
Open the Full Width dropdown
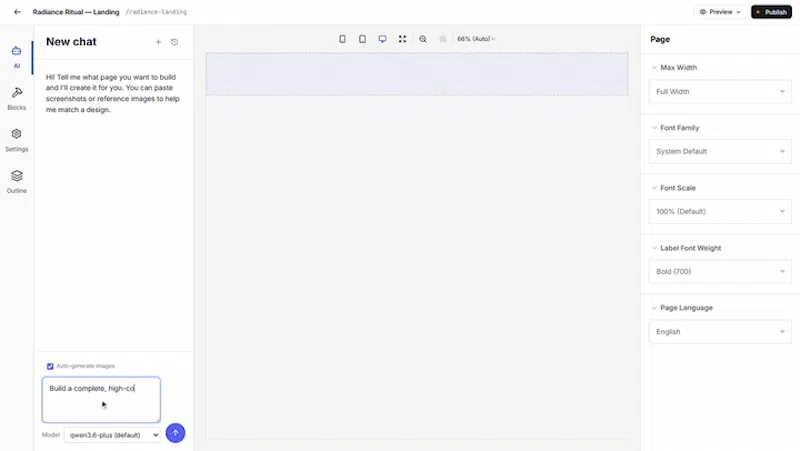720,91
